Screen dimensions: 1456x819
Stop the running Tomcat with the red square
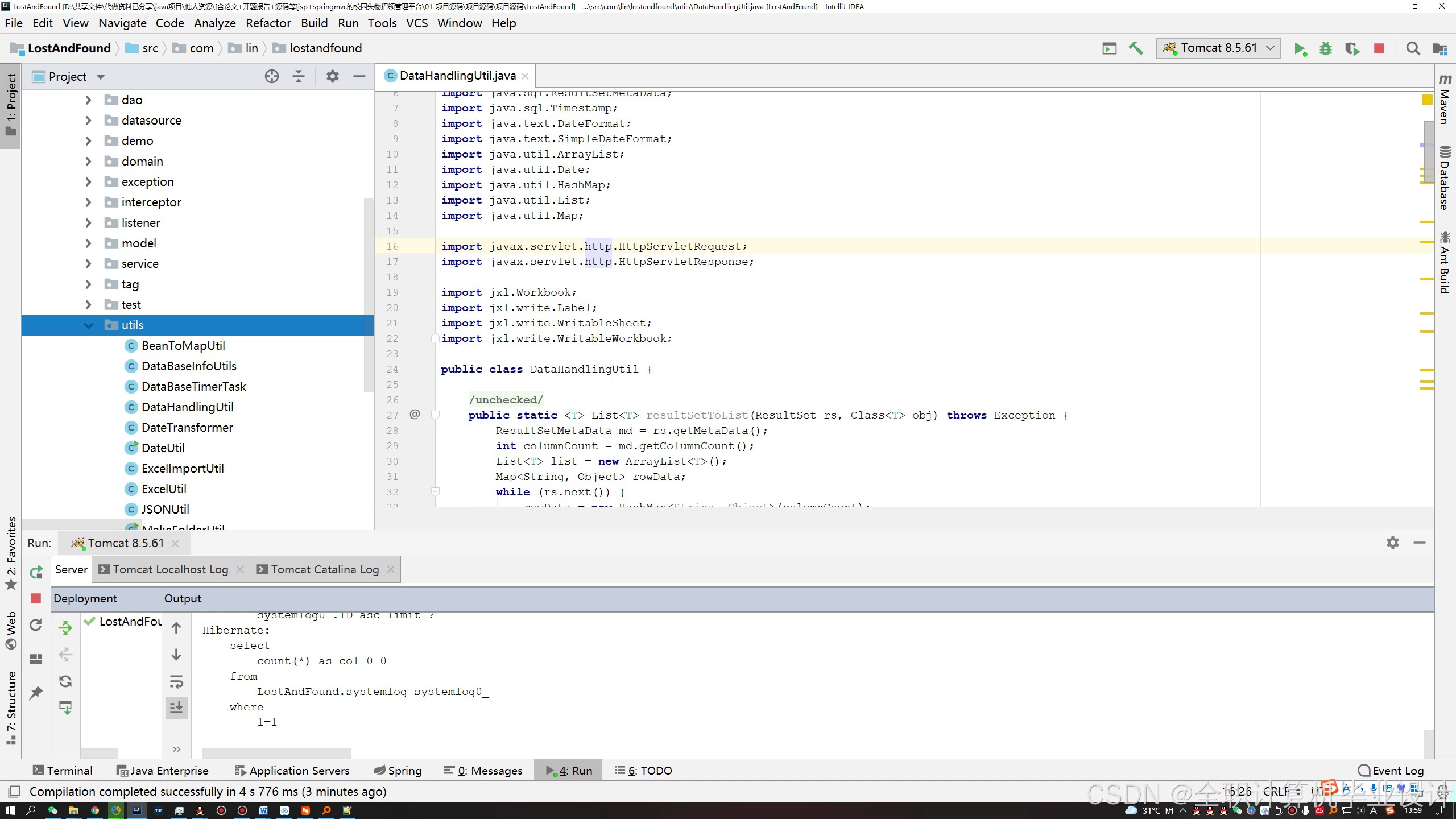(1379, 49)
